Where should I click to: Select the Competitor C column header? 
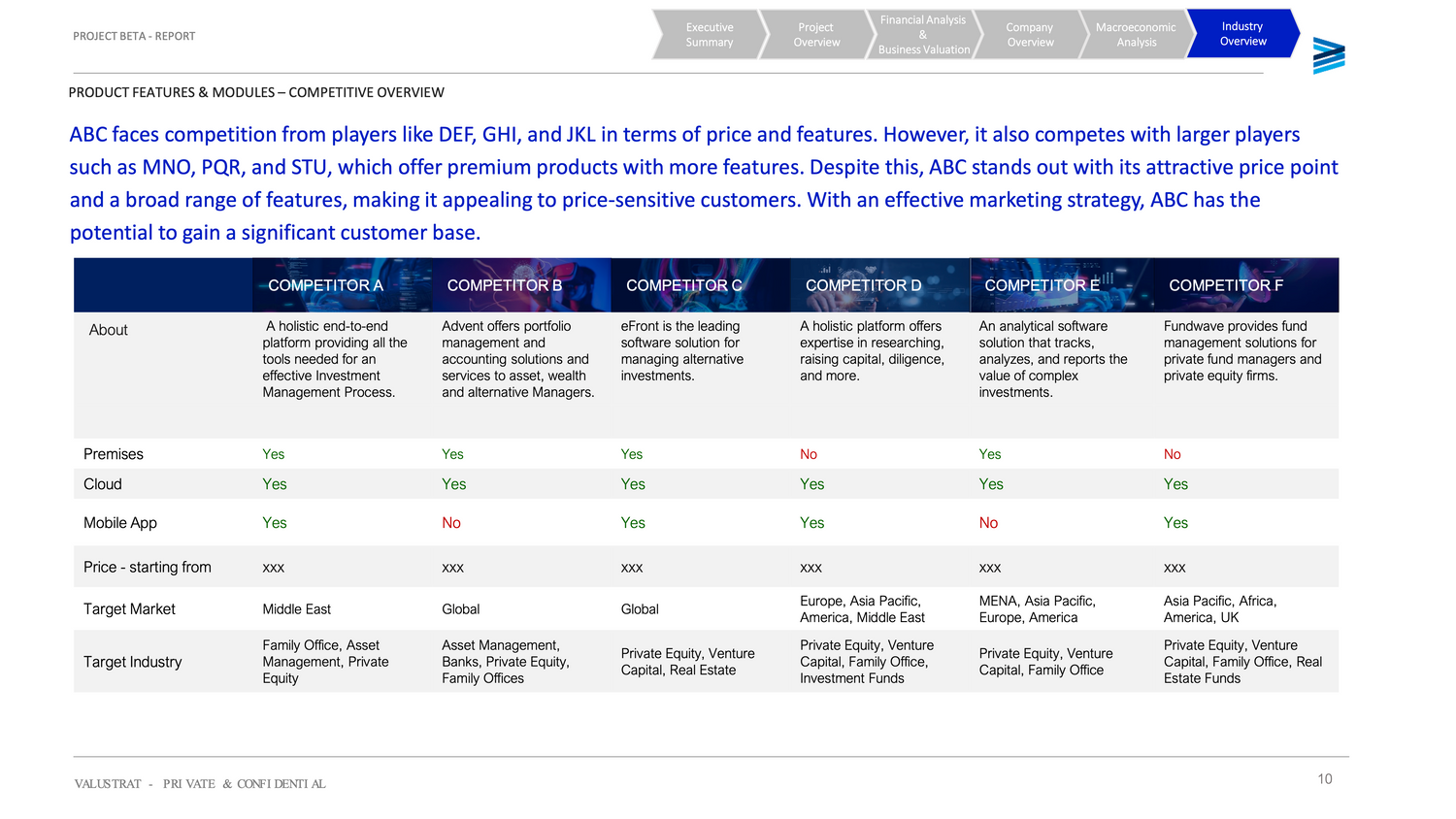click(x=684, y=285)
